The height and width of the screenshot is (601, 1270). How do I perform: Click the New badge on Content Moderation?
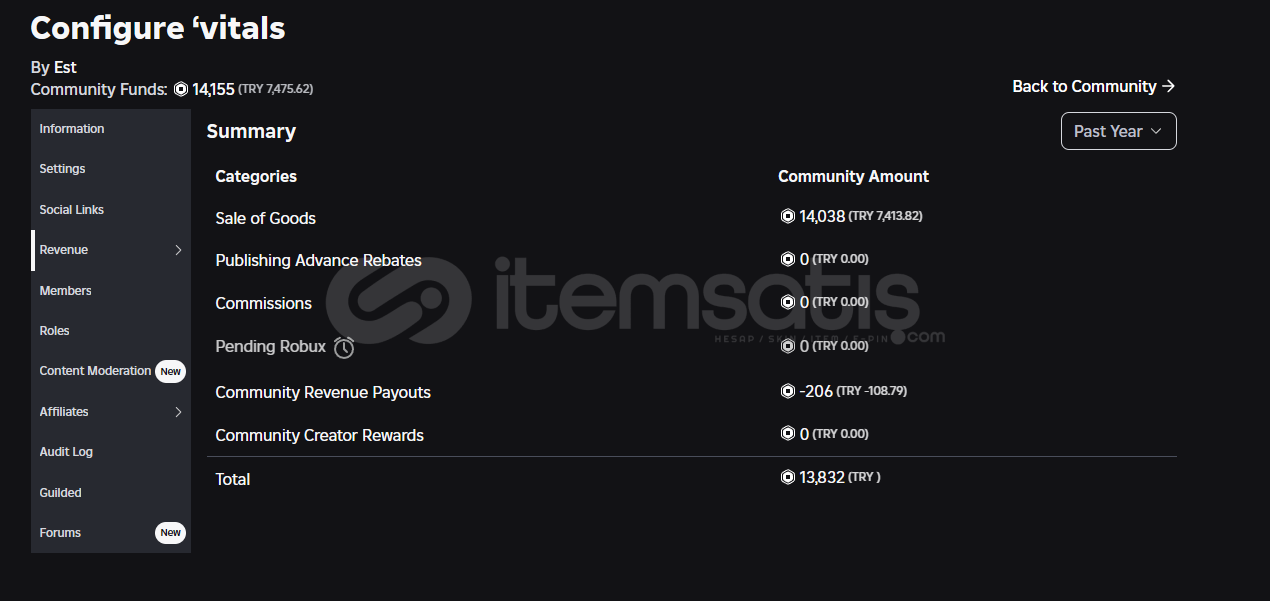(x=171, y=371)
